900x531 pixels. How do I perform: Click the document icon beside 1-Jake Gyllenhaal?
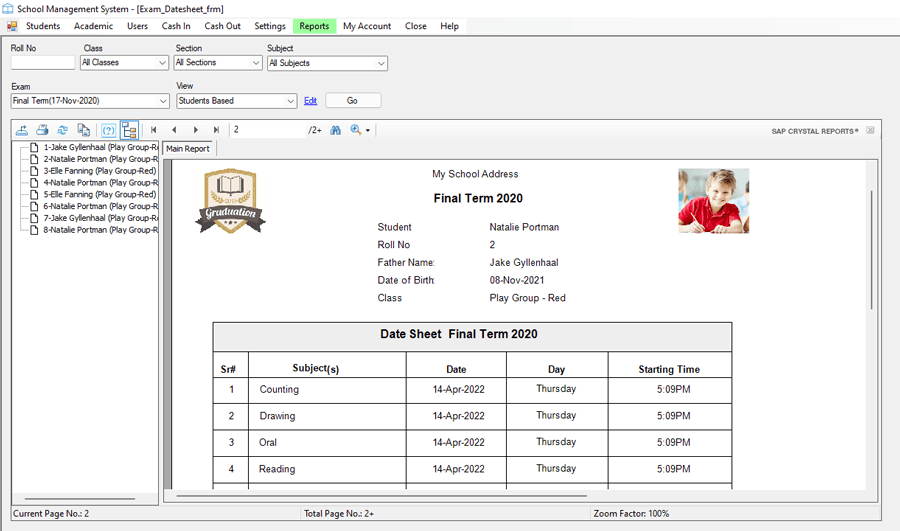tap(34, 148)
